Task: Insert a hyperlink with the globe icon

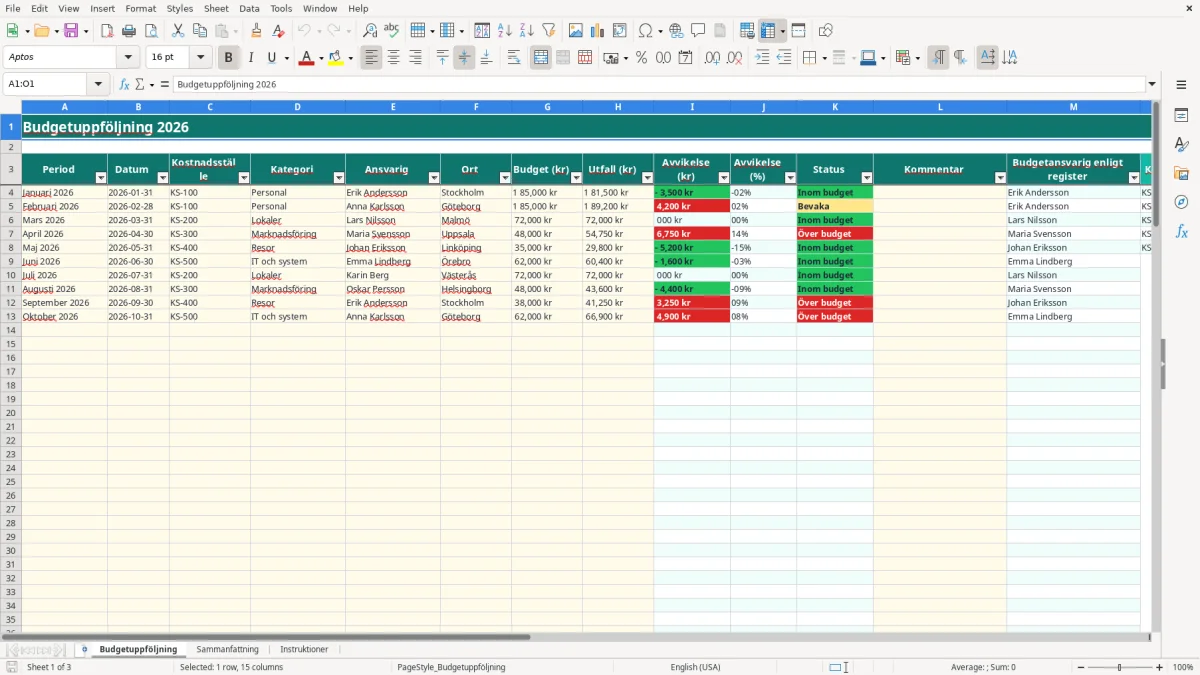Action: 676,31
